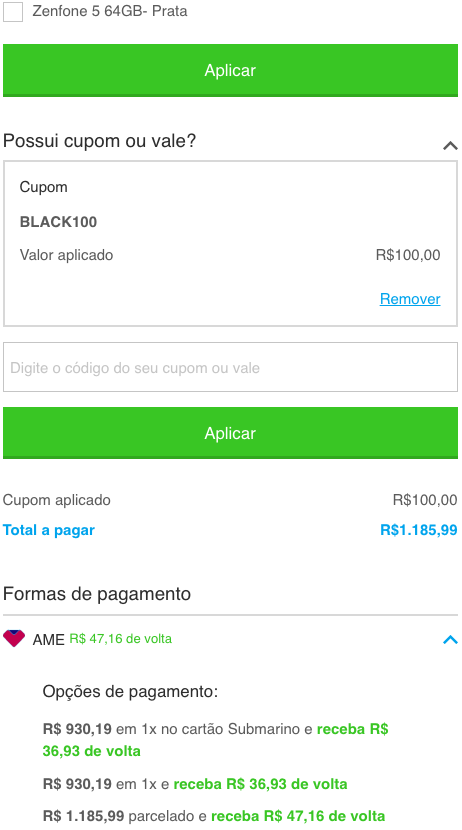Tick the Zenfone 5 64GB- Prata checkbox

tap(13, 12)
